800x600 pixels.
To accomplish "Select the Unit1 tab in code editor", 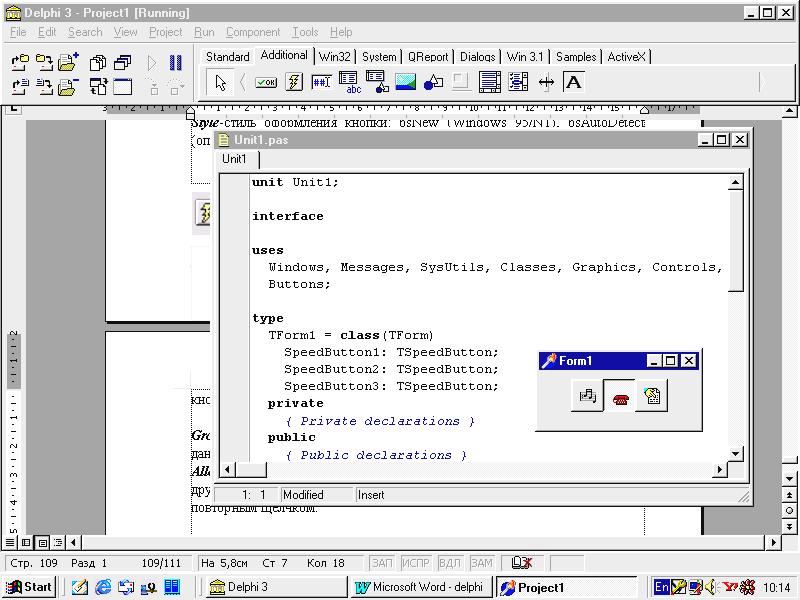I will pos(234,159).
